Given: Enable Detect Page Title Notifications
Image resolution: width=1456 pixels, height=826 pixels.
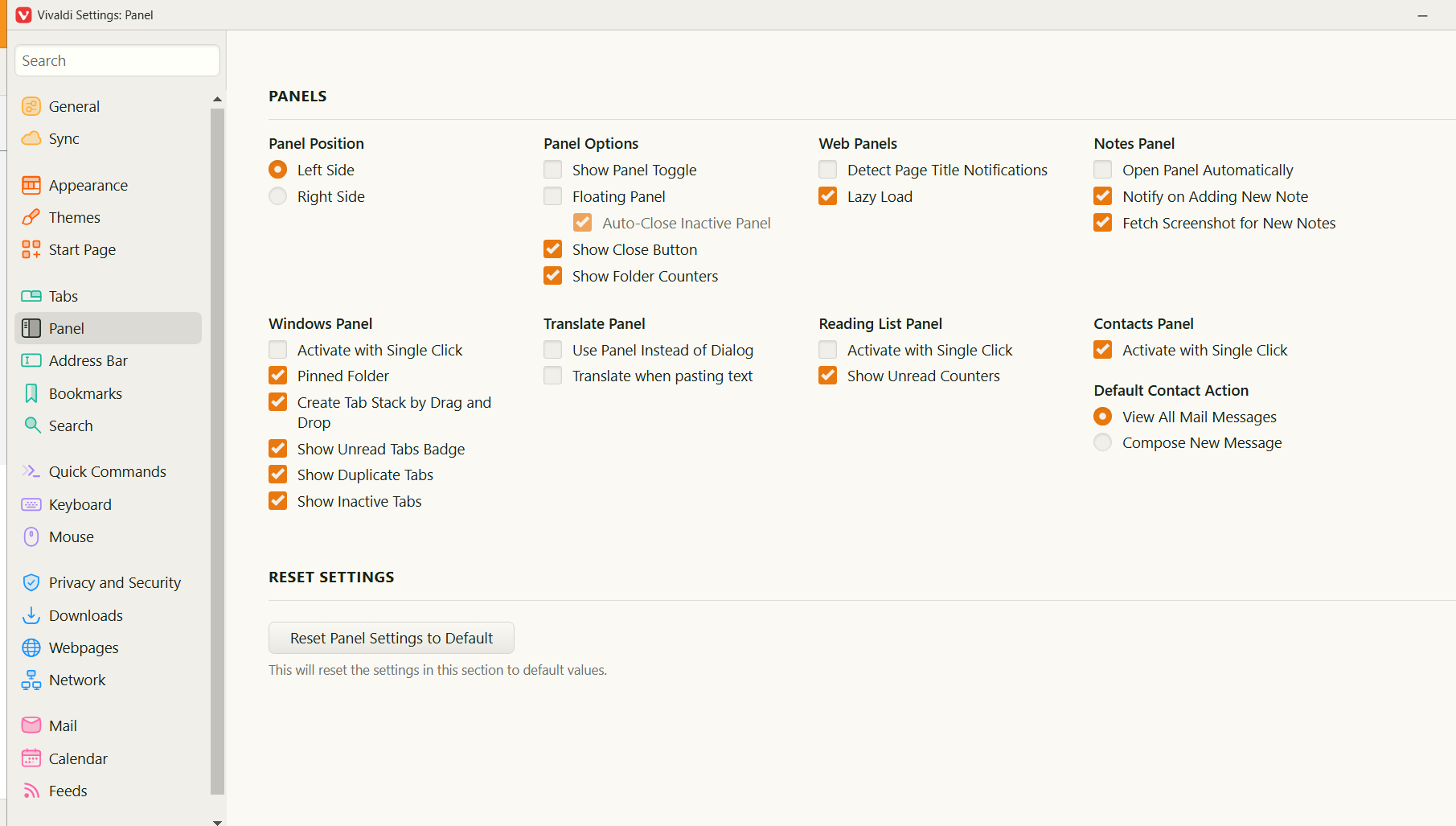Looking at the screenshot, I should coord(828,170).
